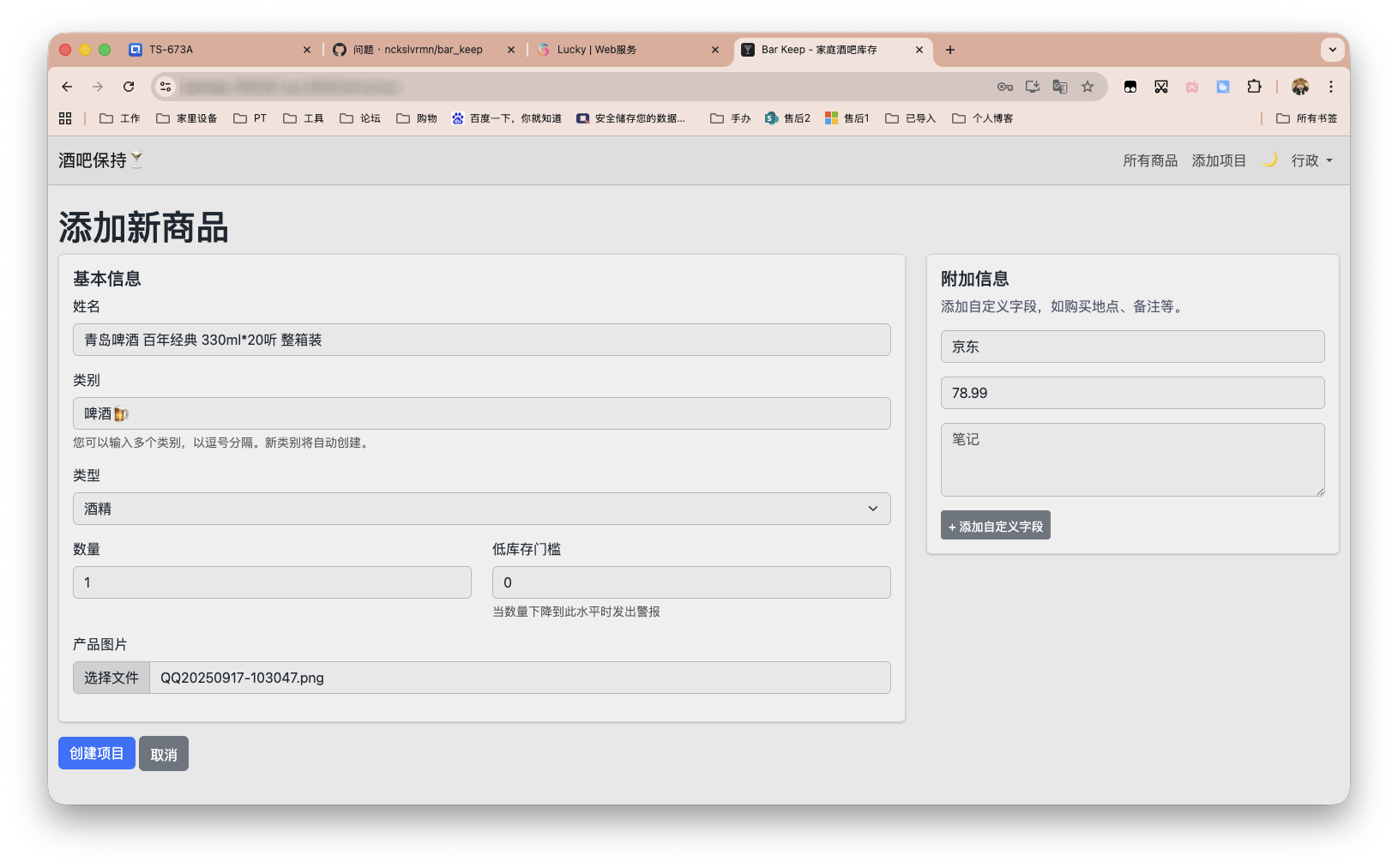
Task: Open the browser extensions puzzle icon
Action: 1254,87
